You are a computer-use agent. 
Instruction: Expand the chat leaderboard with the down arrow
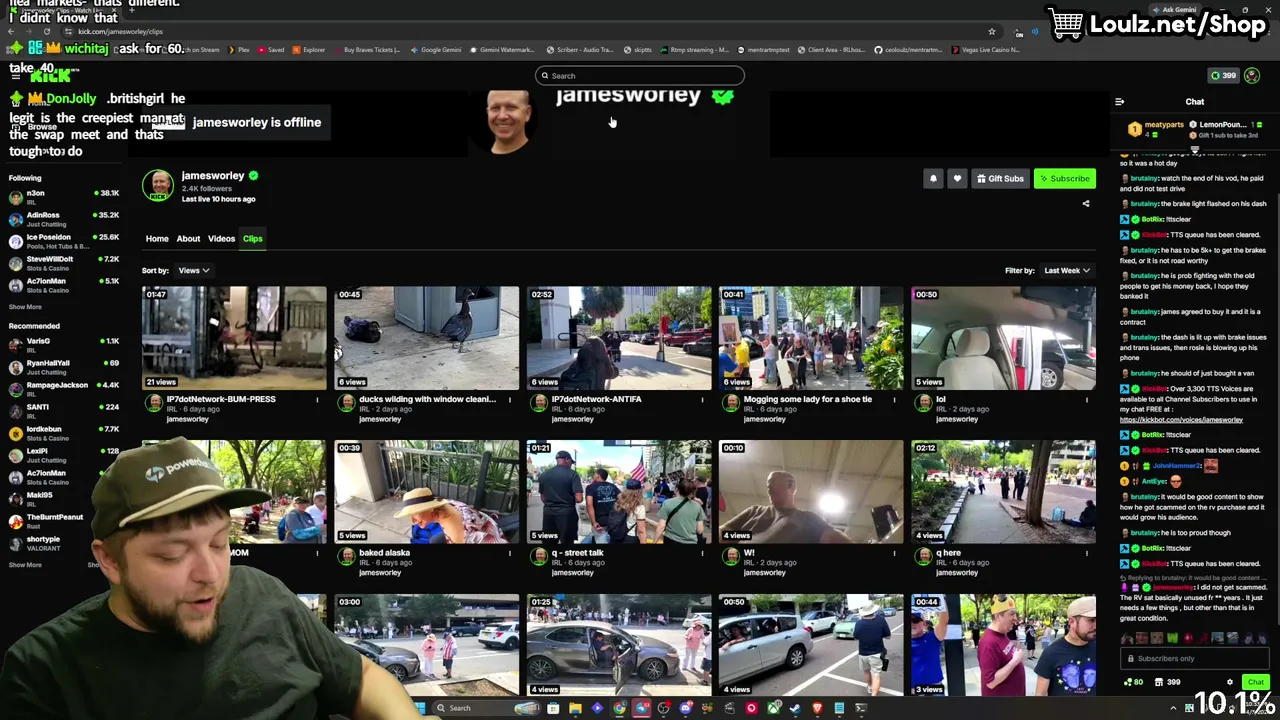[1195, 149]
